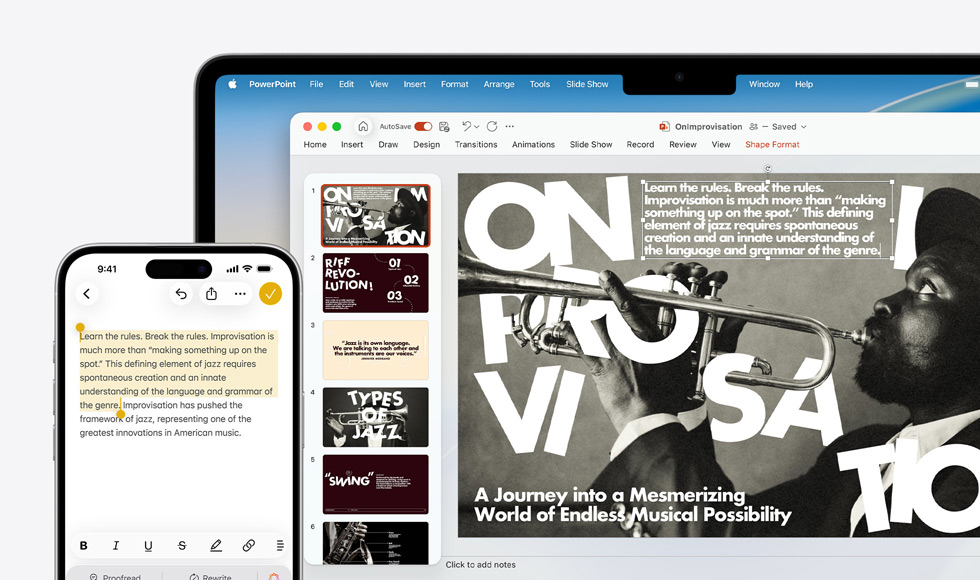The image size is (980, 580).
Task: Open the Slide Show menu in the menu bar
Action: tap(588, 84)
